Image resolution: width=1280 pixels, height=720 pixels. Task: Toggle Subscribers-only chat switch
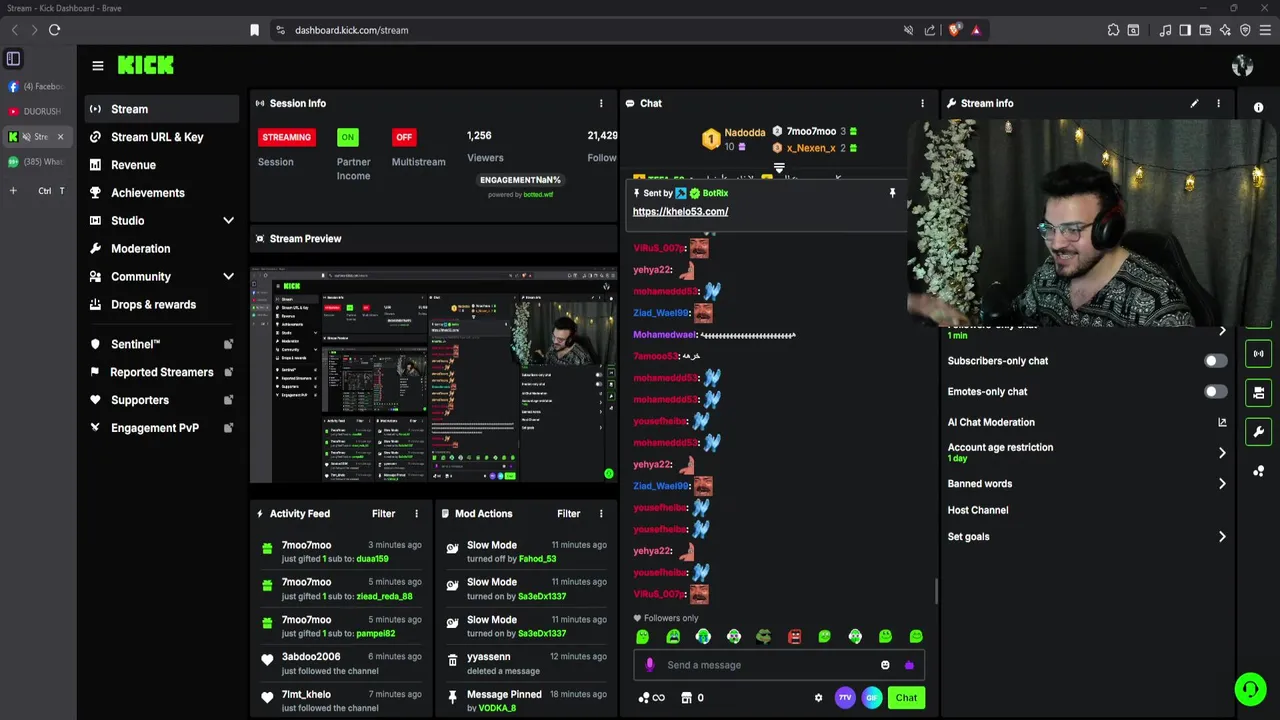pos(1215,361)
